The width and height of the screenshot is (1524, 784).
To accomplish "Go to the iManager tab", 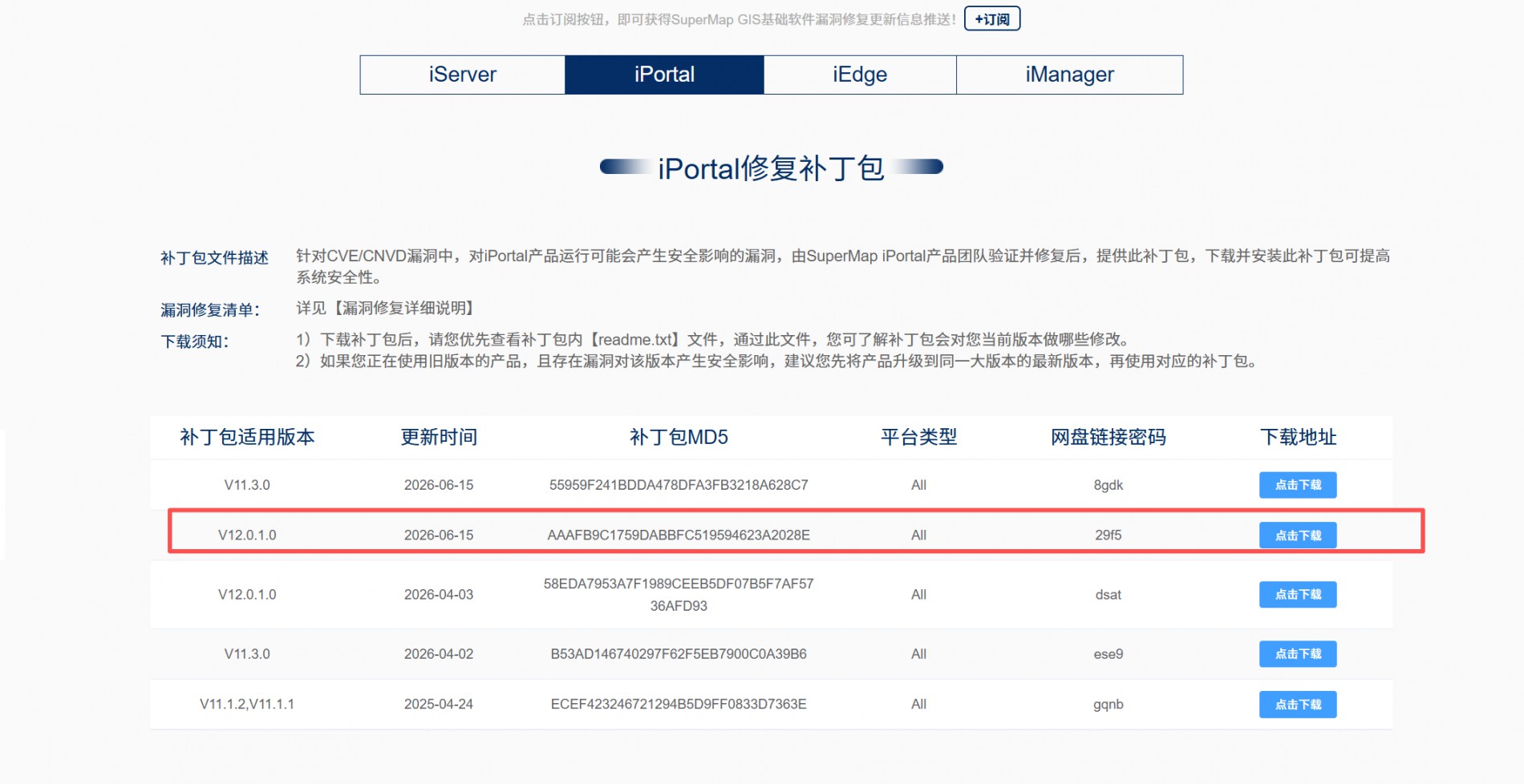I will pyautogui.click(x=1070, y=75).
